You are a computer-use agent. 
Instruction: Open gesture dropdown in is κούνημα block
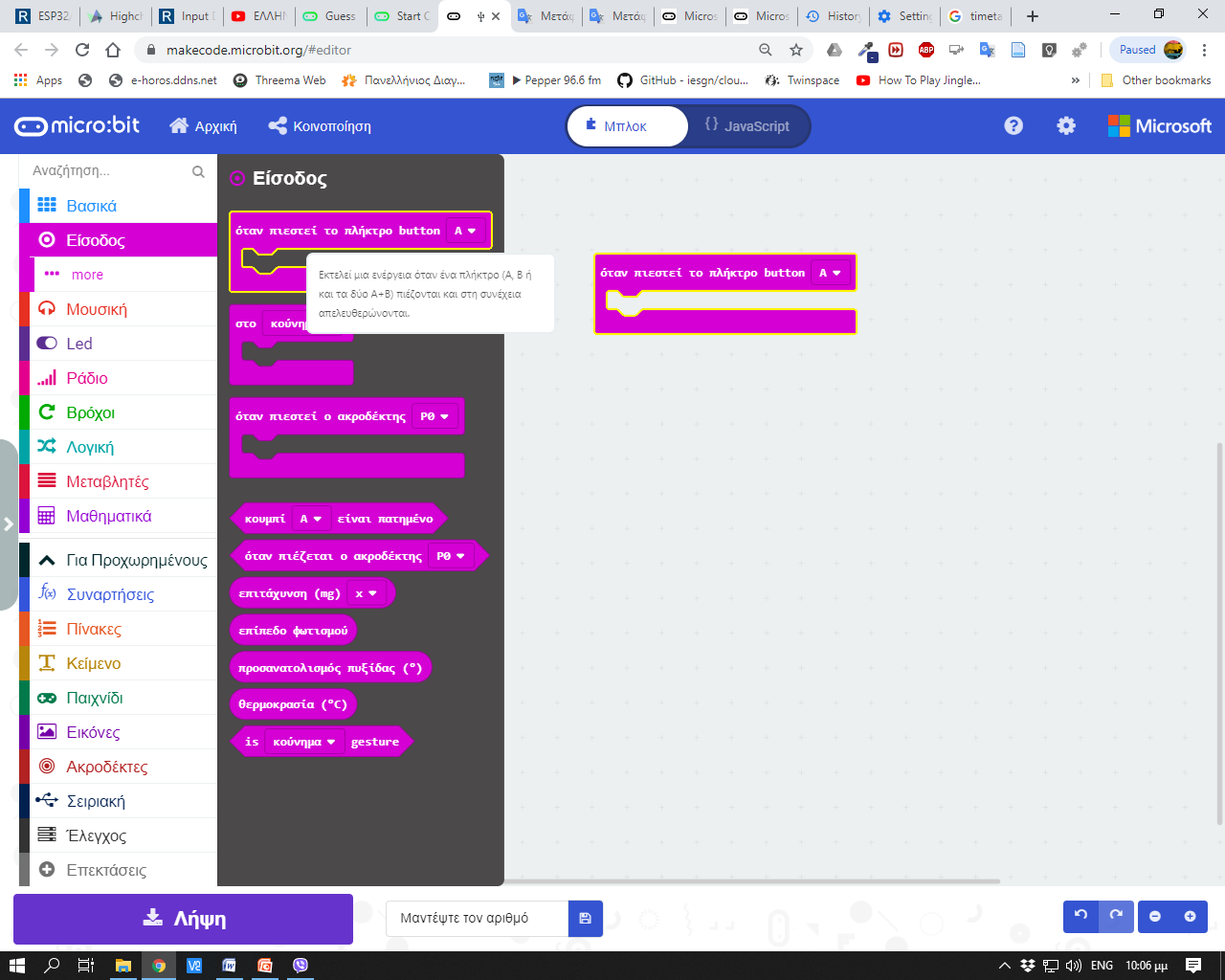(x=303, y=742)
